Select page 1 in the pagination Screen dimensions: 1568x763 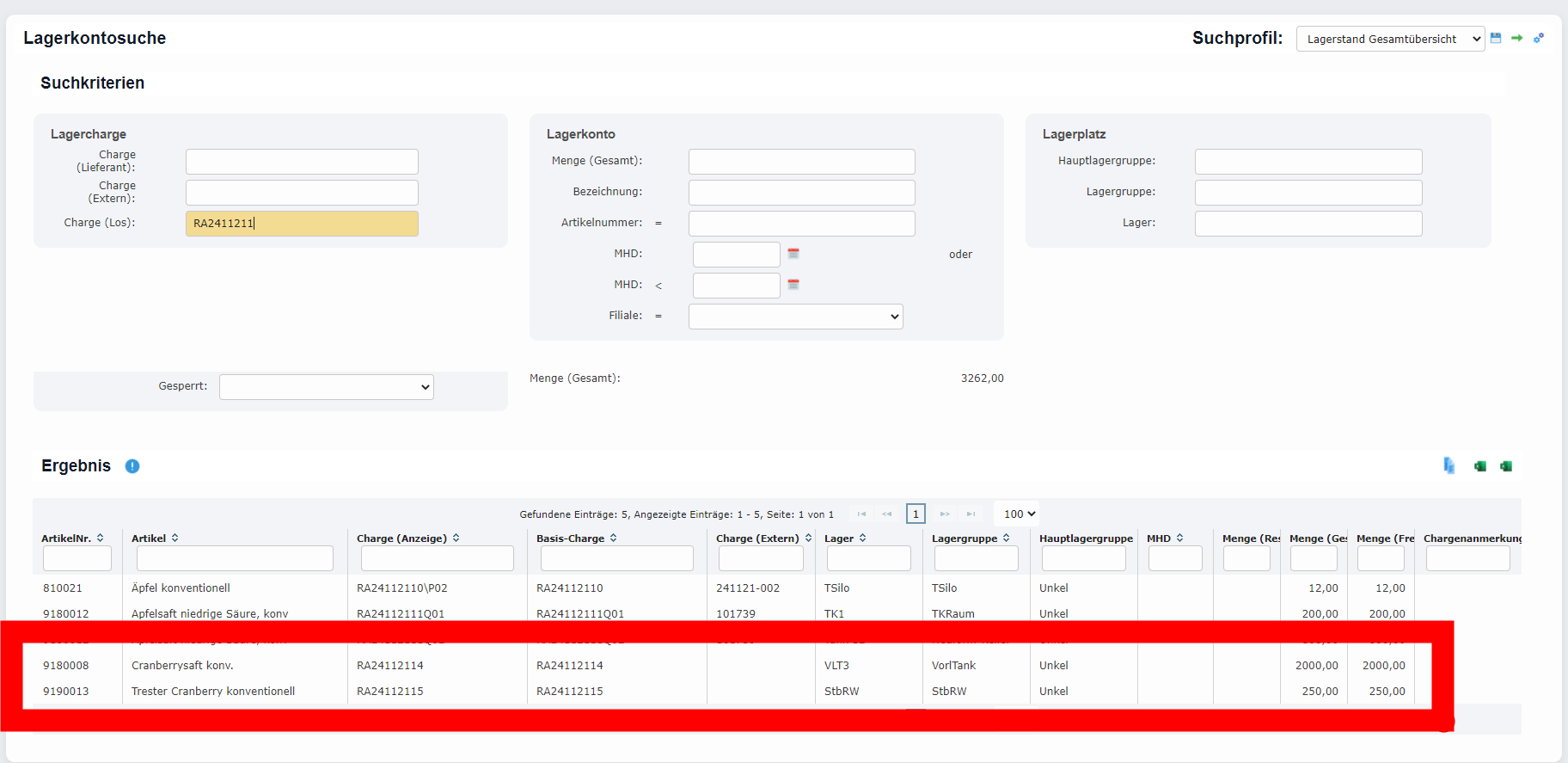[916, 514]
